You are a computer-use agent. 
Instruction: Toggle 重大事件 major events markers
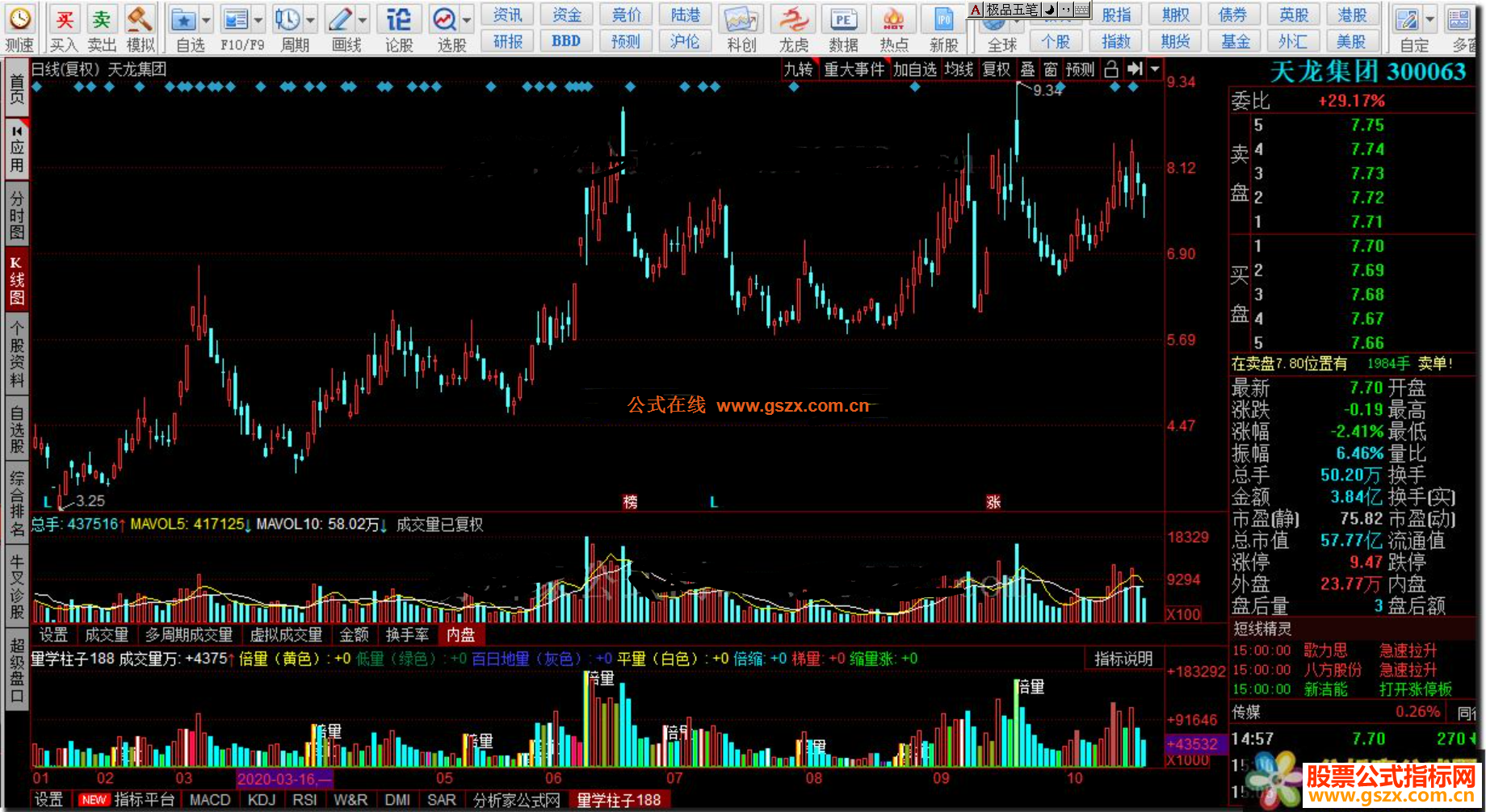pos(854,70)
